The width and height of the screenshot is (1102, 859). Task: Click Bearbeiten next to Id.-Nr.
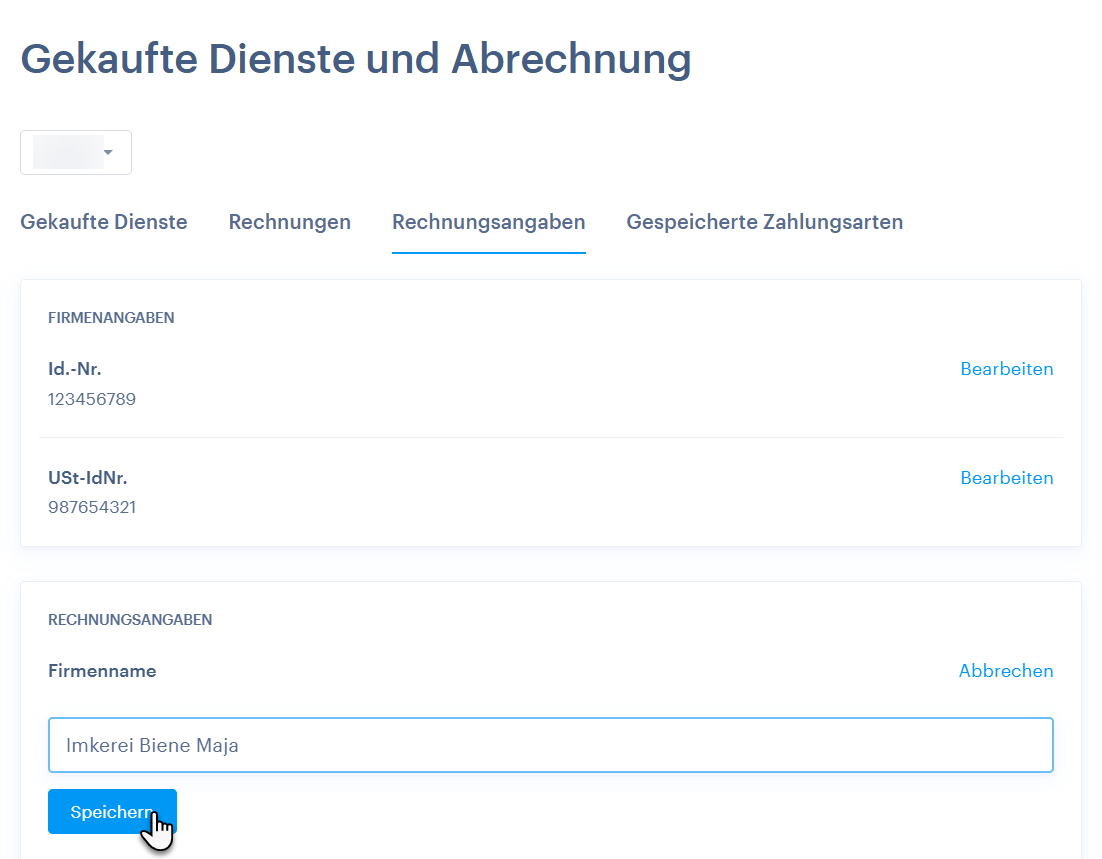tap(1006, 369)
